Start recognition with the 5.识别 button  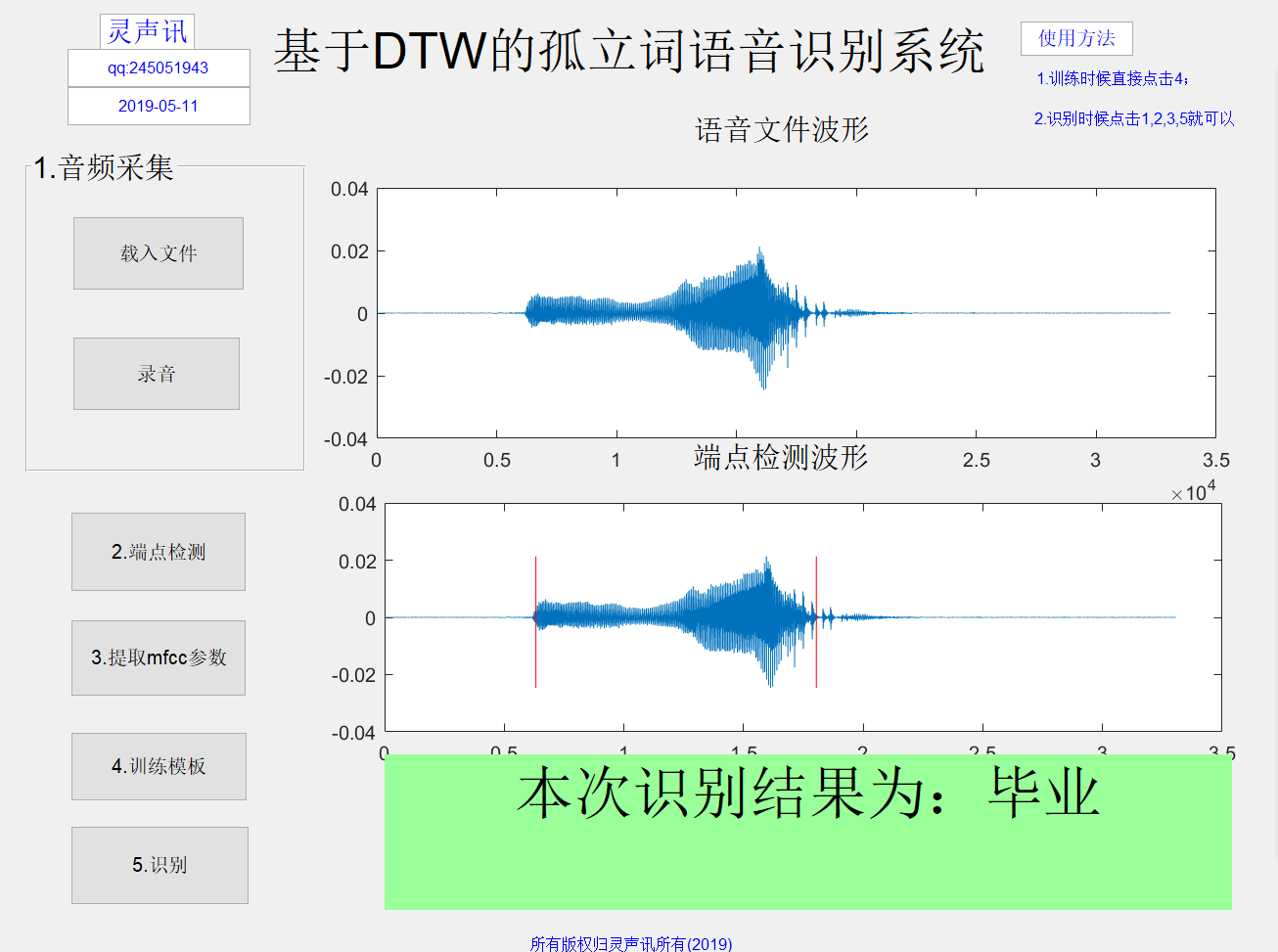[x=159, y=865]
